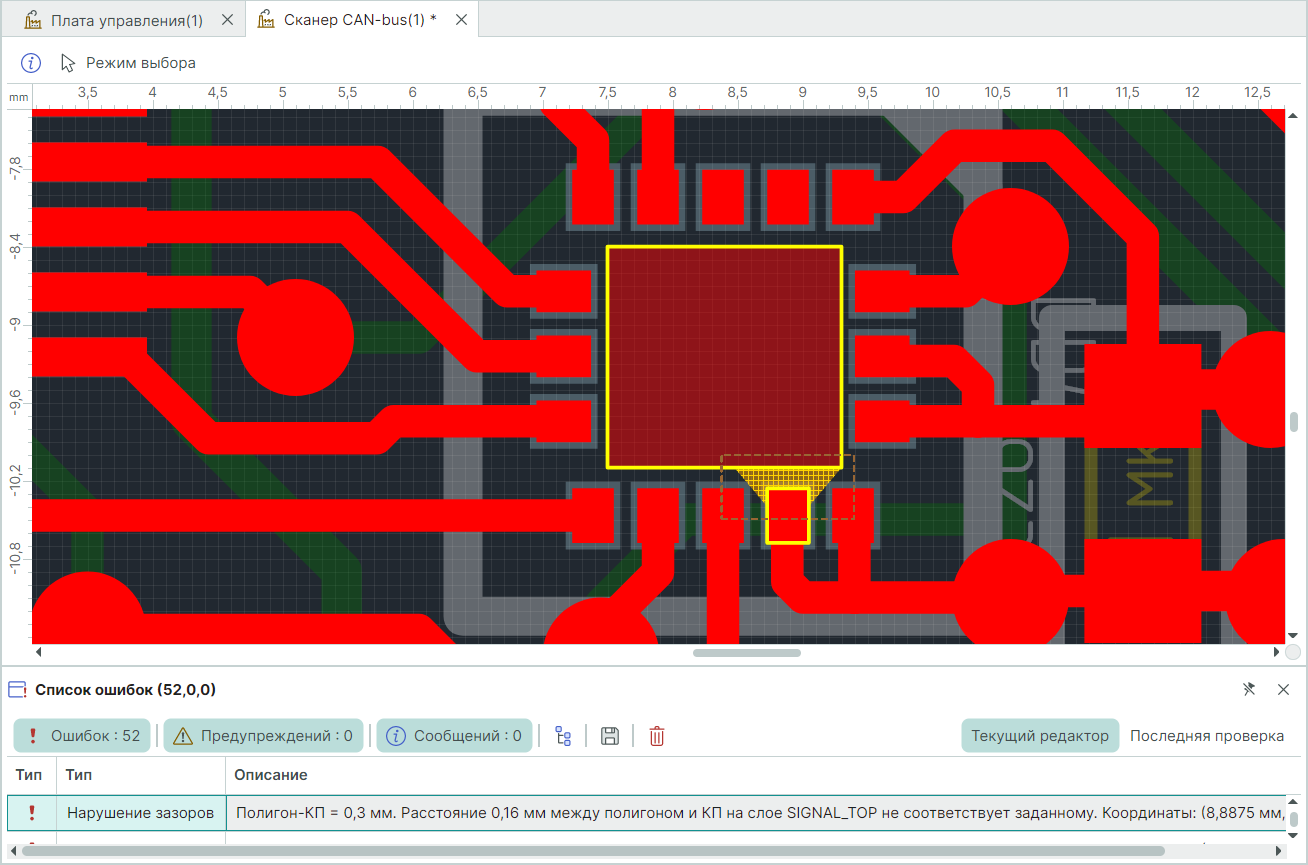The height and width of the screenshot is (865, 1308).
Task: Close the Плата управления(1) tab
Action: (x=227, y=19)
